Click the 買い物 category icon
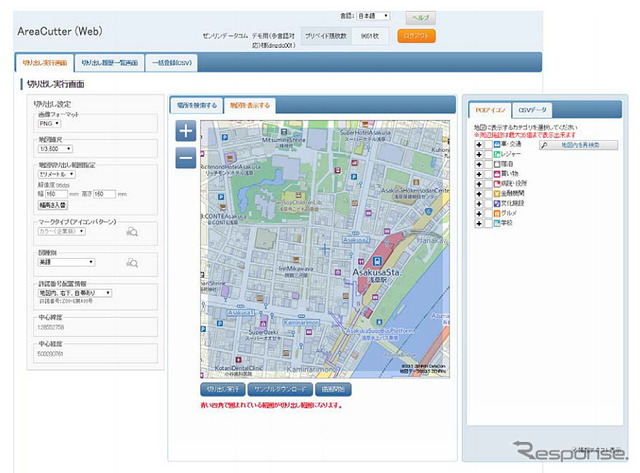640x473 pixels. [497, 174]
